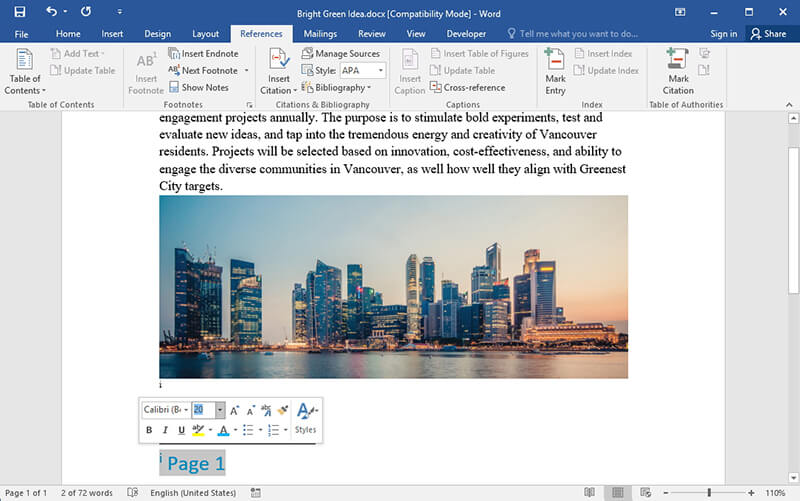Click the zoom slider handle in the status bar
Screen dimensions: 800x501
point(709,492)
